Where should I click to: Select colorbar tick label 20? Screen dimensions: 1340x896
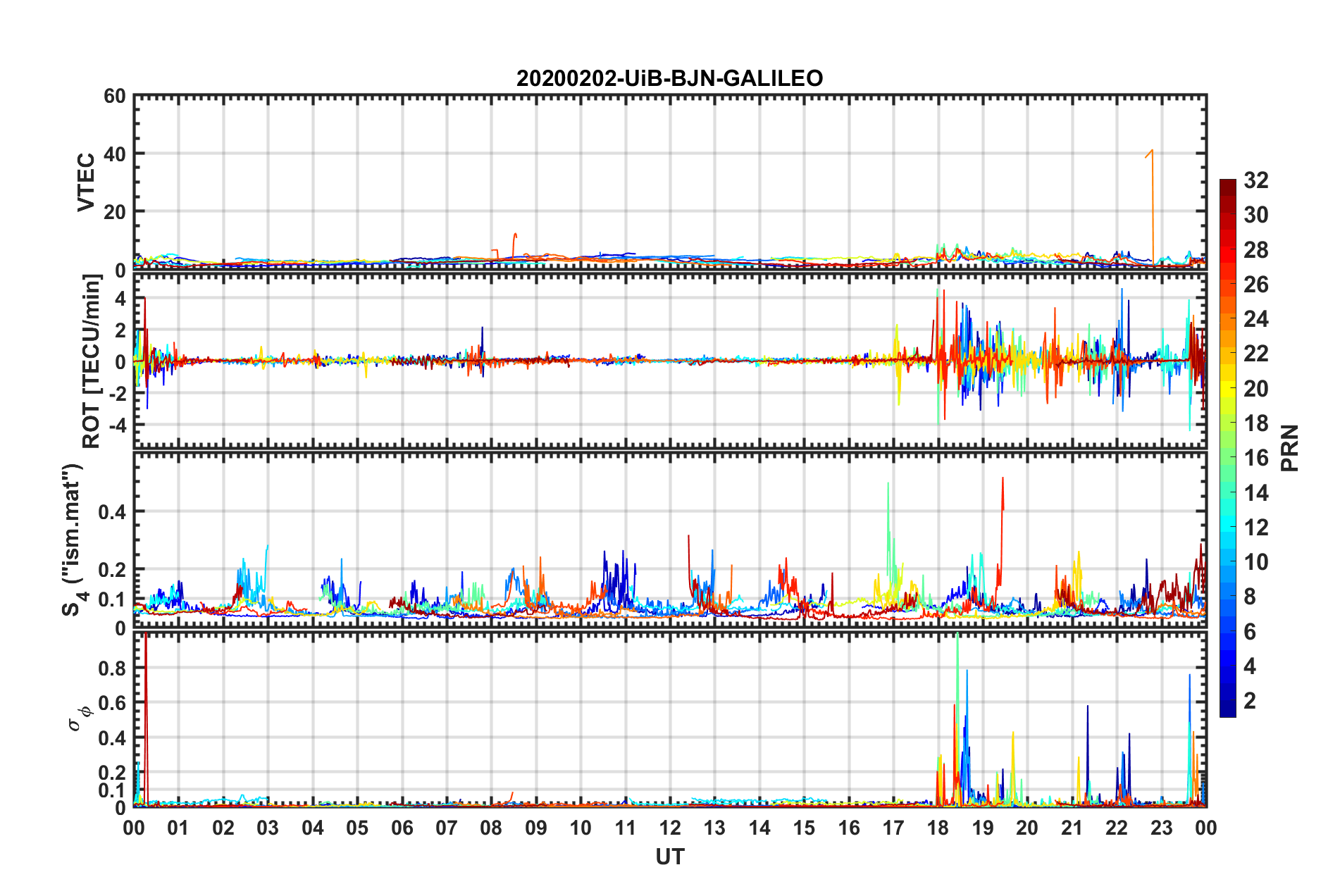click(1256, 389)
